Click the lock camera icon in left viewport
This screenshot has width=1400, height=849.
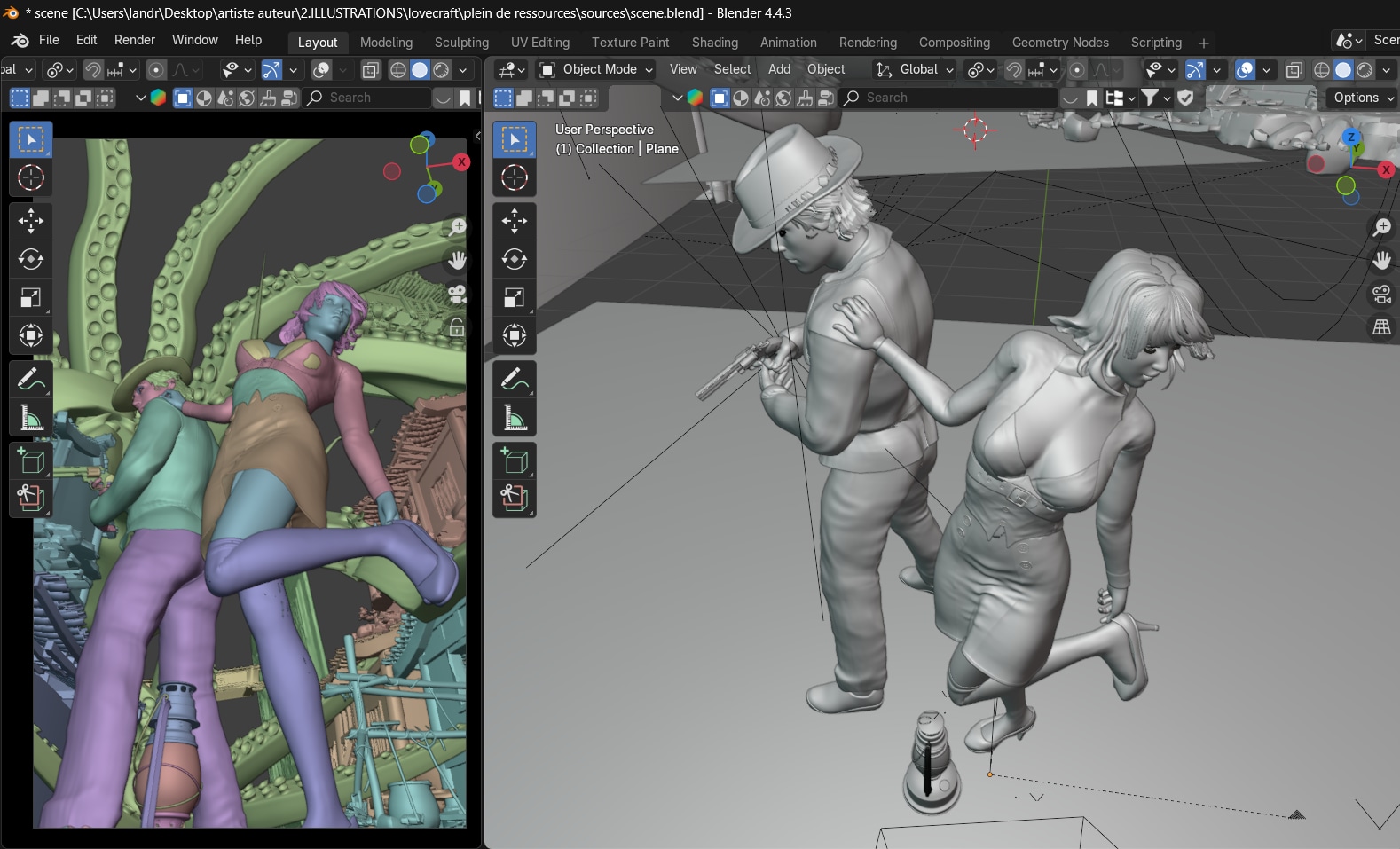point(457,327)
